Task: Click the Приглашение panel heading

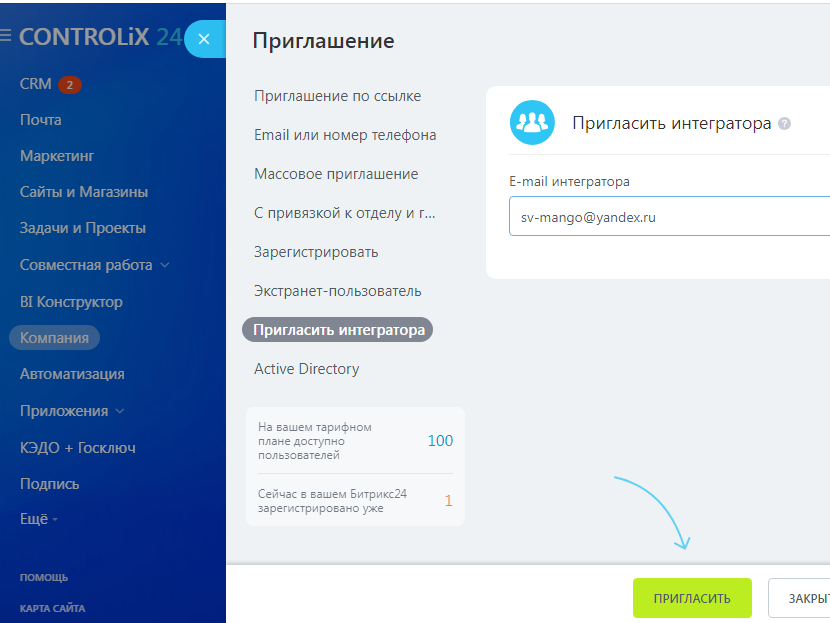Action: (x=323, y=41)
